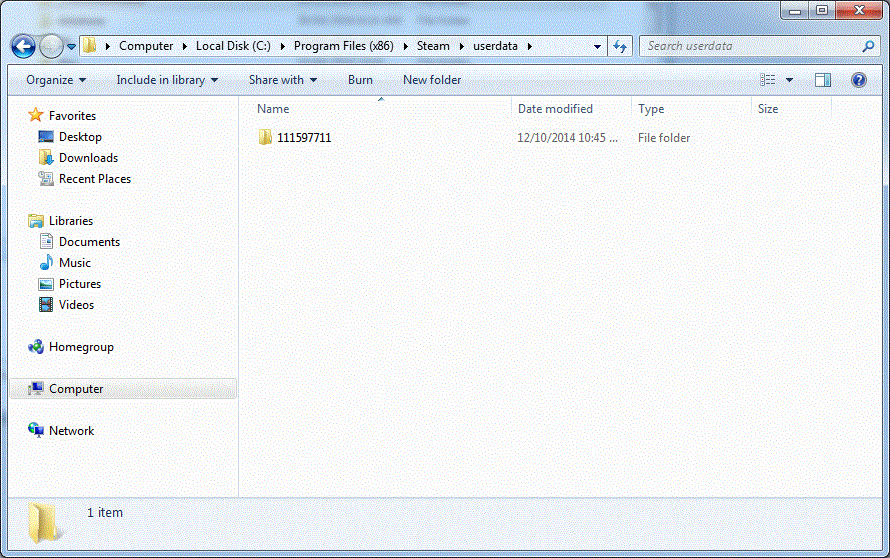Image resolution: width=890 pixels, height=558 pixels.
Task: Click the refresh button beside address bar
Action: pos(620,46)
